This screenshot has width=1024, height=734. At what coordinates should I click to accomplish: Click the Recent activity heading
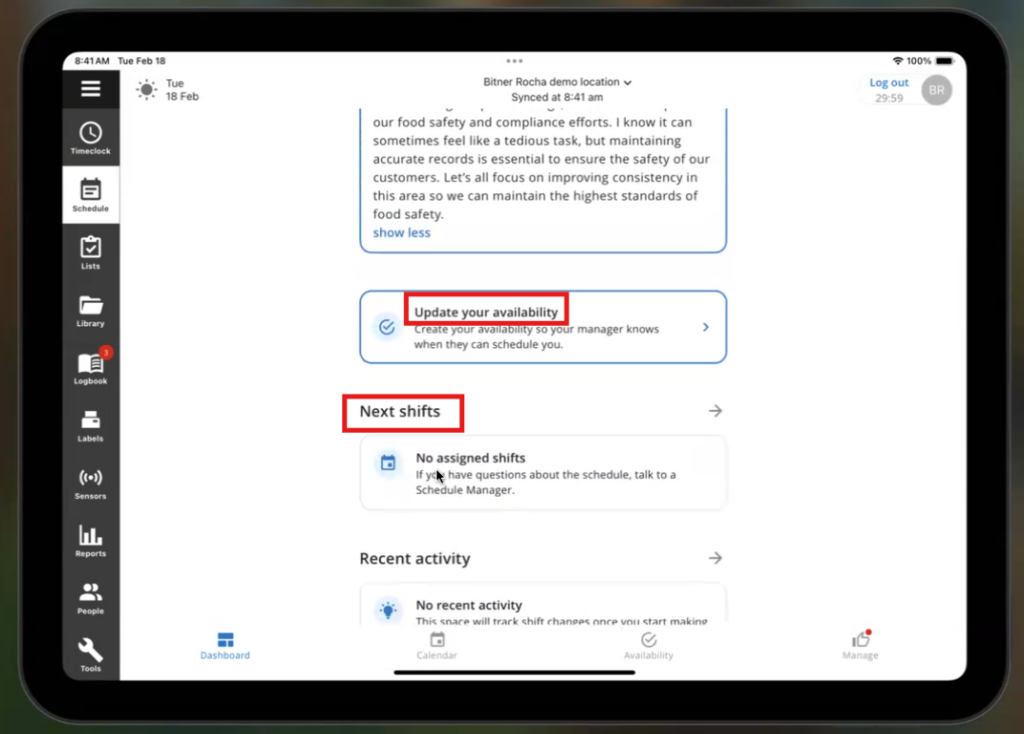click(415, 558)
